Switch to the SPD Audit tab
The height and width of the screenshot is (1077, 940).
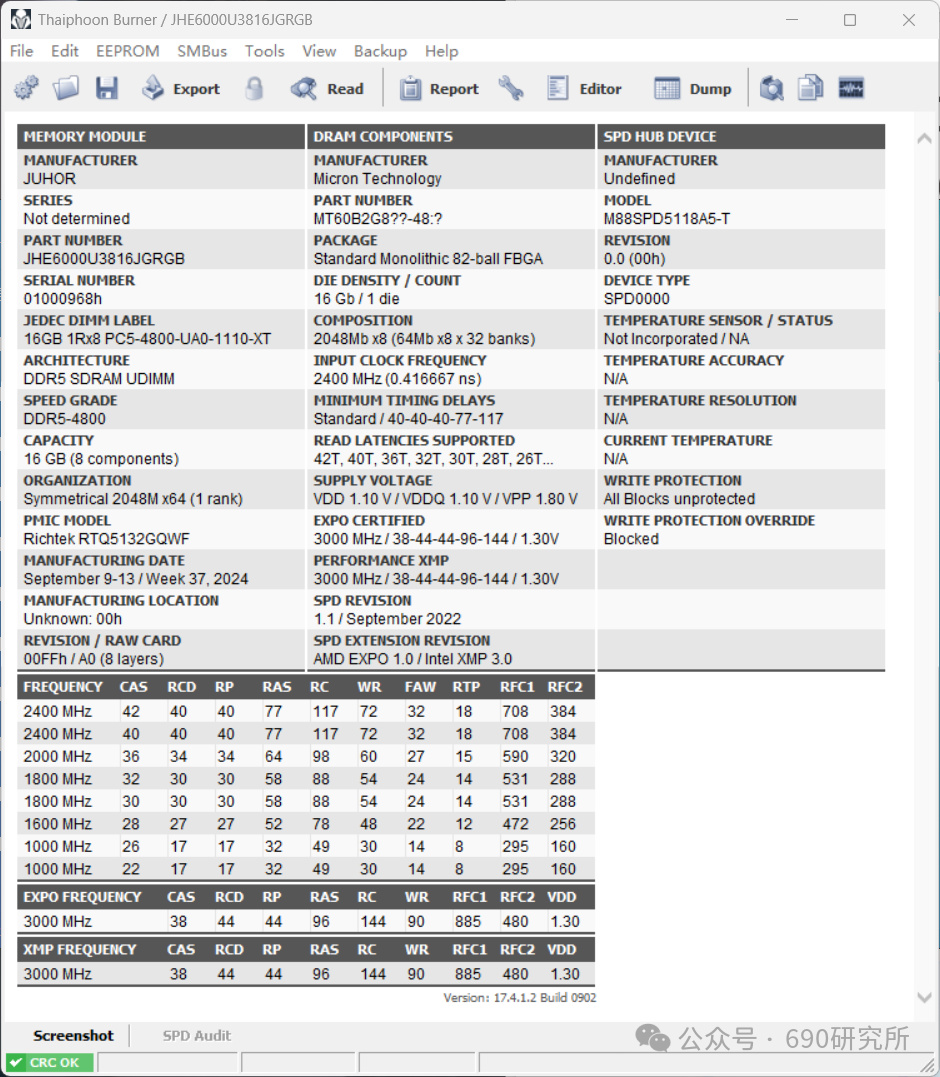click(x=196, y=1035)
